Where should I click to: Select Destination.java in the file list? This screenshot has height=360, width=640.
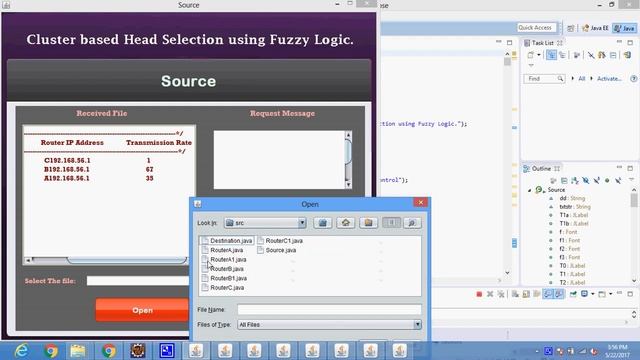click(227, 241)
